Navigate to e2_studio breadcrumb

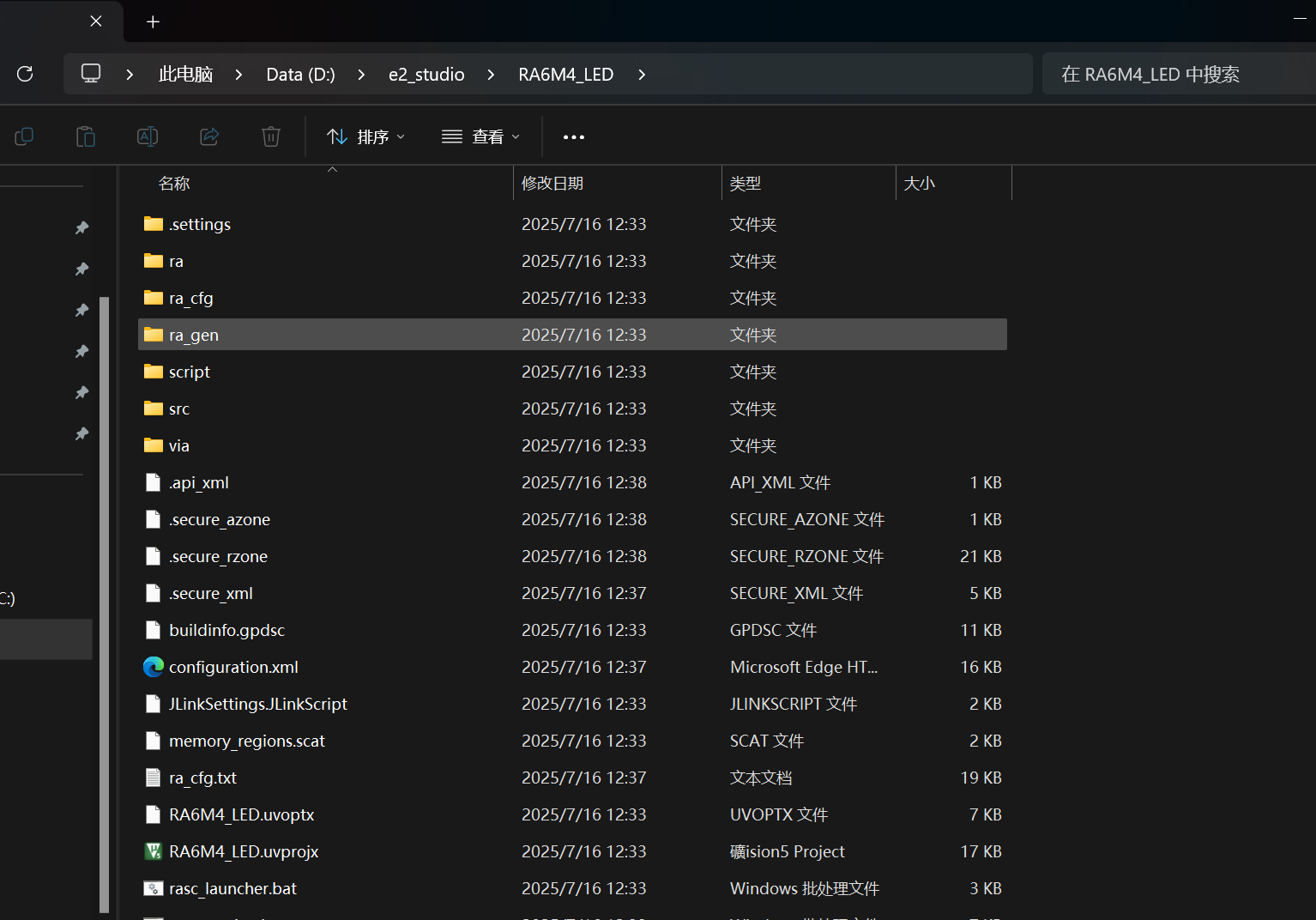(x=426, y=75)
